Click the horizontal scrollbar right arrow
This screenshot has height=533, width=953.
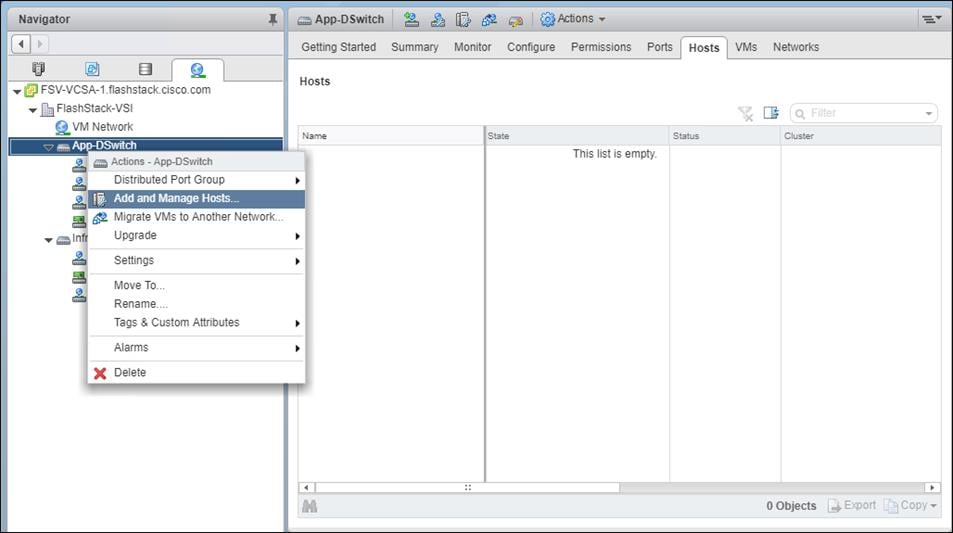pos(932,487)
